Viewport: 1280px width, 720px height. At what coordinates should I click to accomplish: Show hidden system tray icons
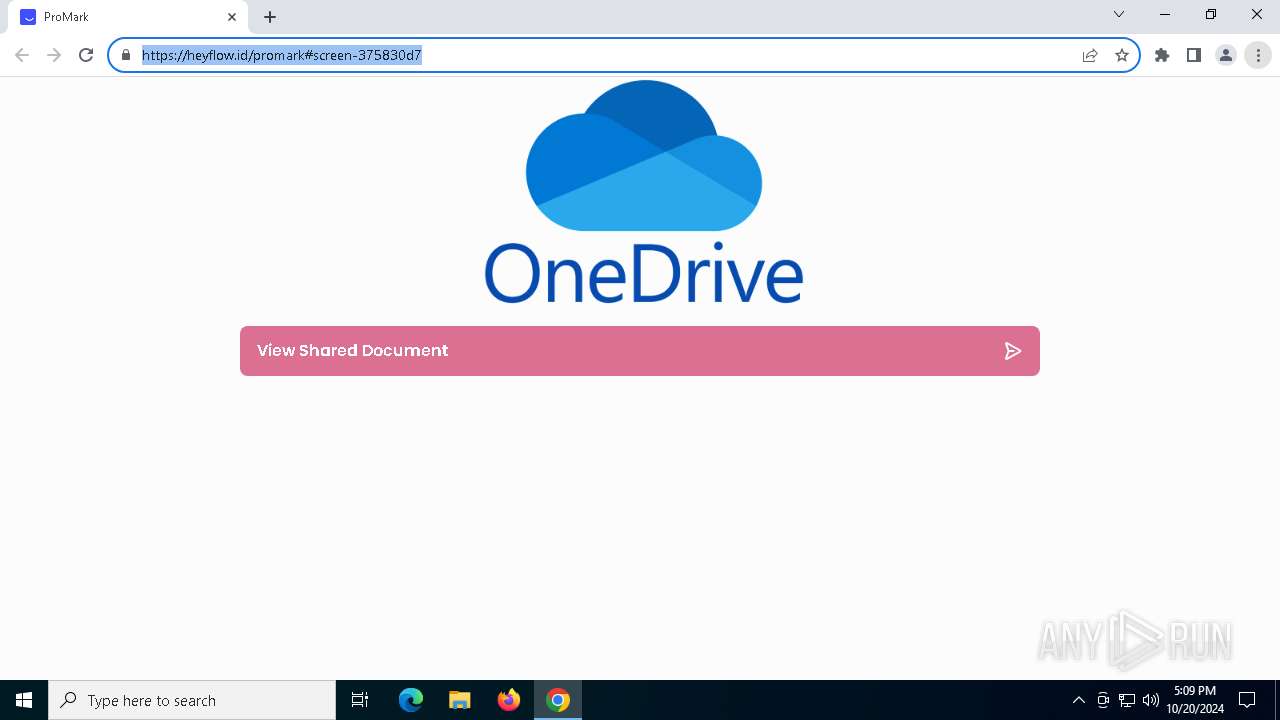click(1079, 700)
